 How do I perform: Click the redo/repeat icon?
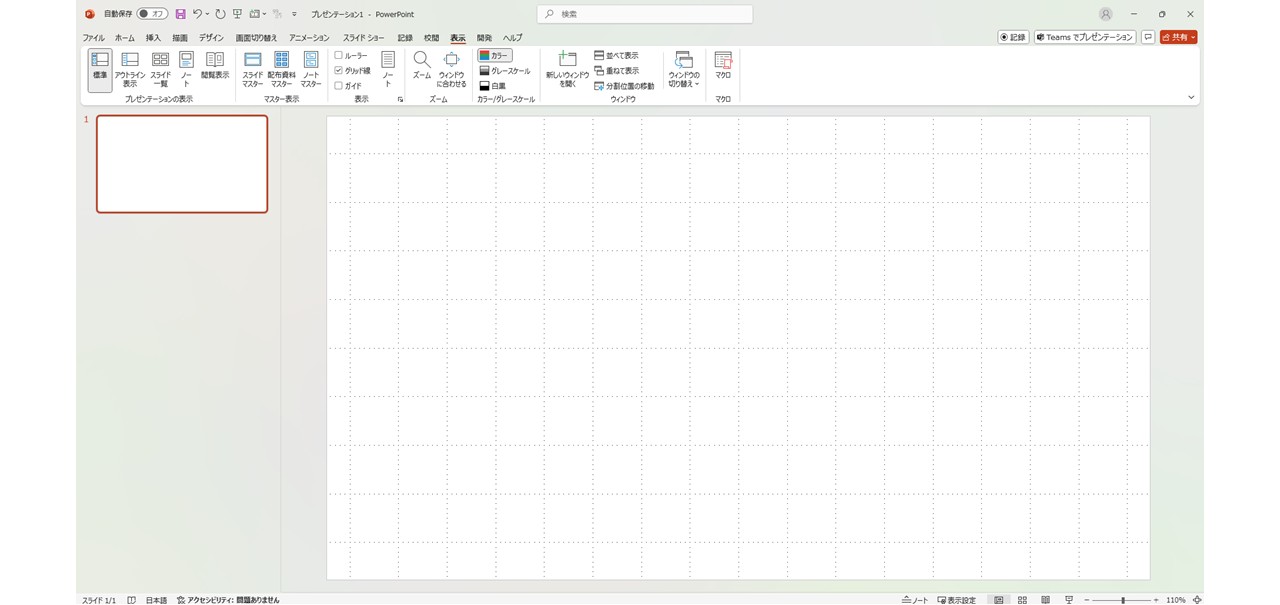coord(221,14)
